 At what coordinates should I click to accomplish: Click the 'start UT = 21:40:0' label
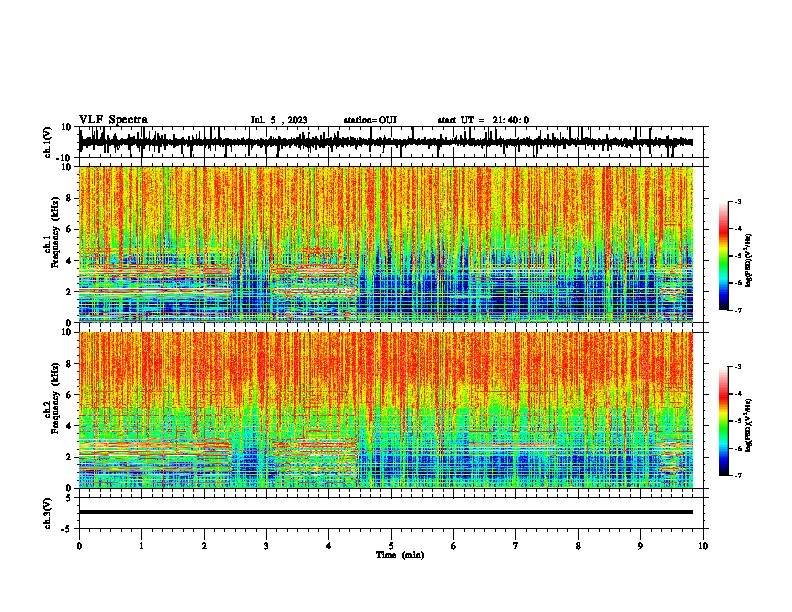483,120
